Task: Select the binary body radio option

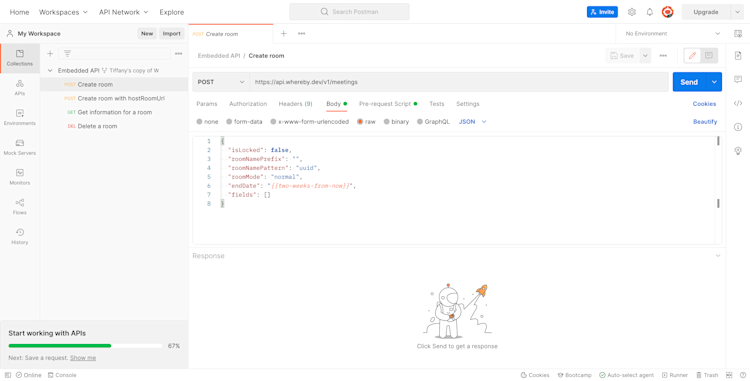Action: [x=397, y=122]
